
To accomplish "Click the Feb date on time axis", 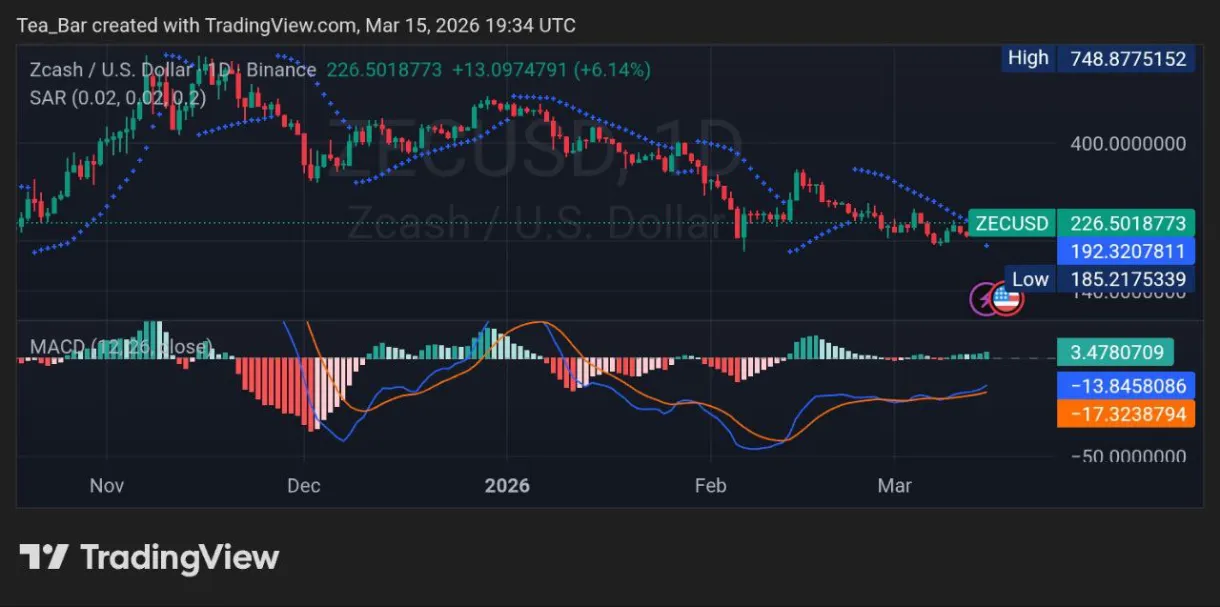I will tap(710, 486).
